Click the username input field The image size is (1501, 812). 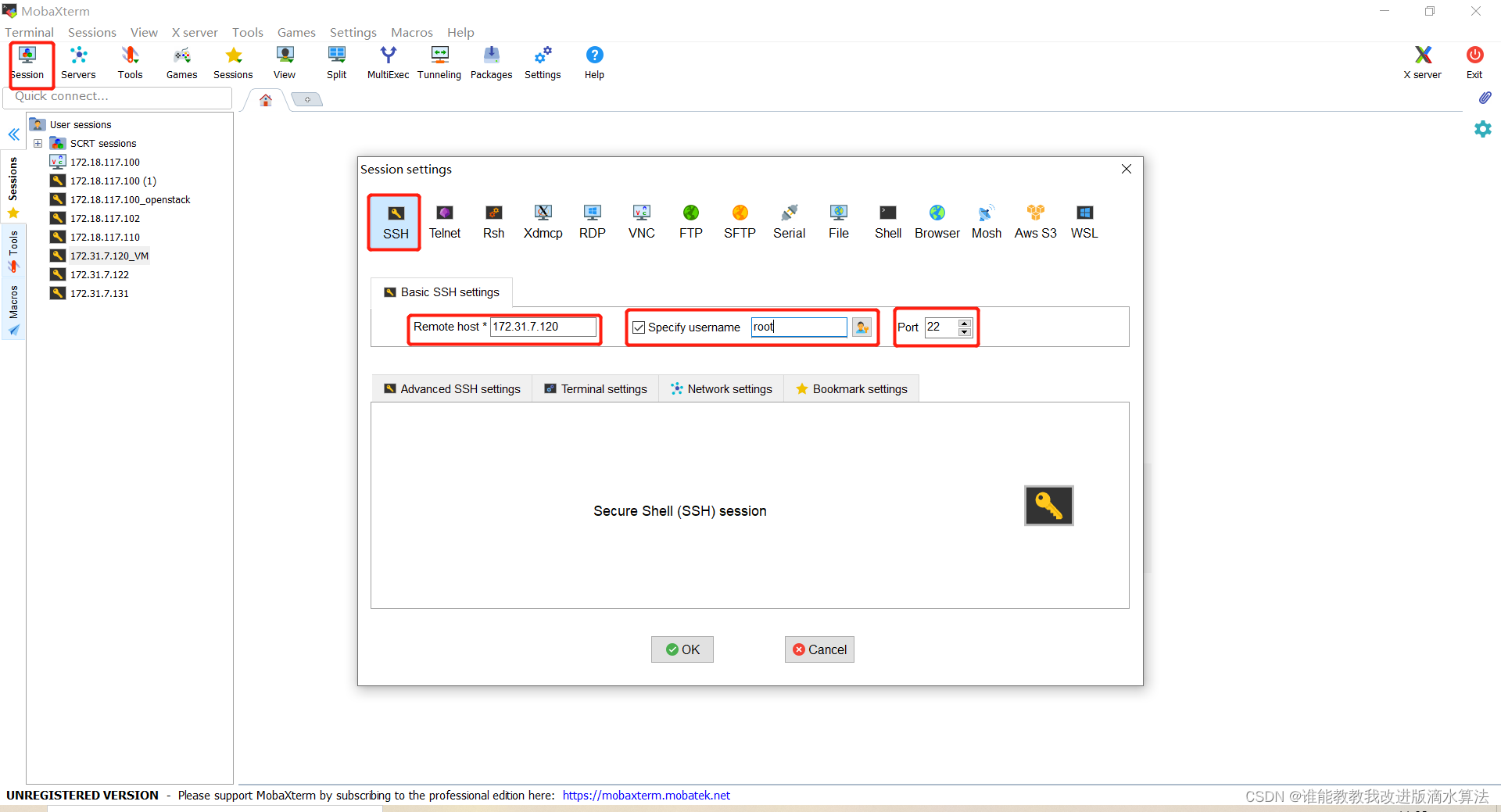click(x=799, y=327)
